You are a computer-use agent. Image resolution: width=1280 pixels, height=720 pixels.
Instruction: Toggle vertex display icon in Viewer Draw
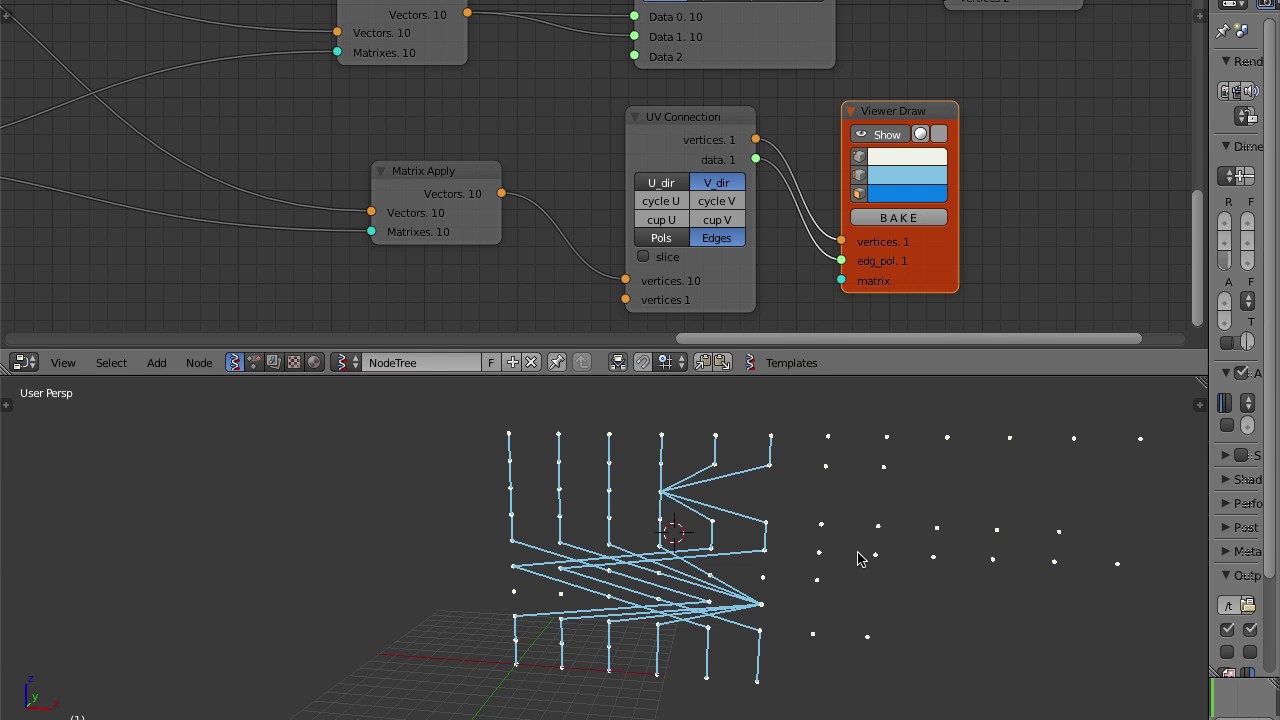click(x=859, y=157)
